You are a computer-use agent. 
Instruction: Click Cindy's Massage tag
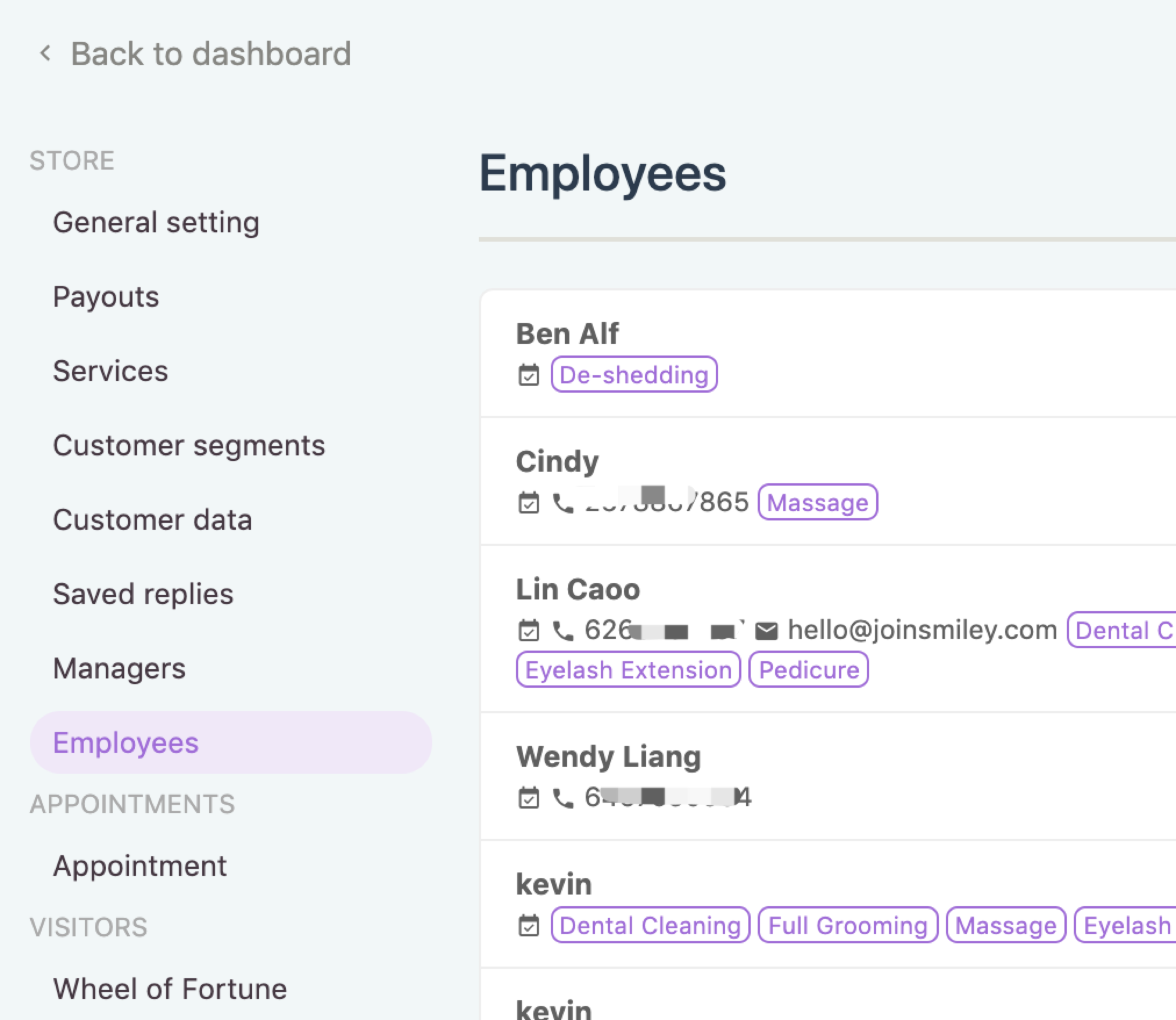pos(818,502)
